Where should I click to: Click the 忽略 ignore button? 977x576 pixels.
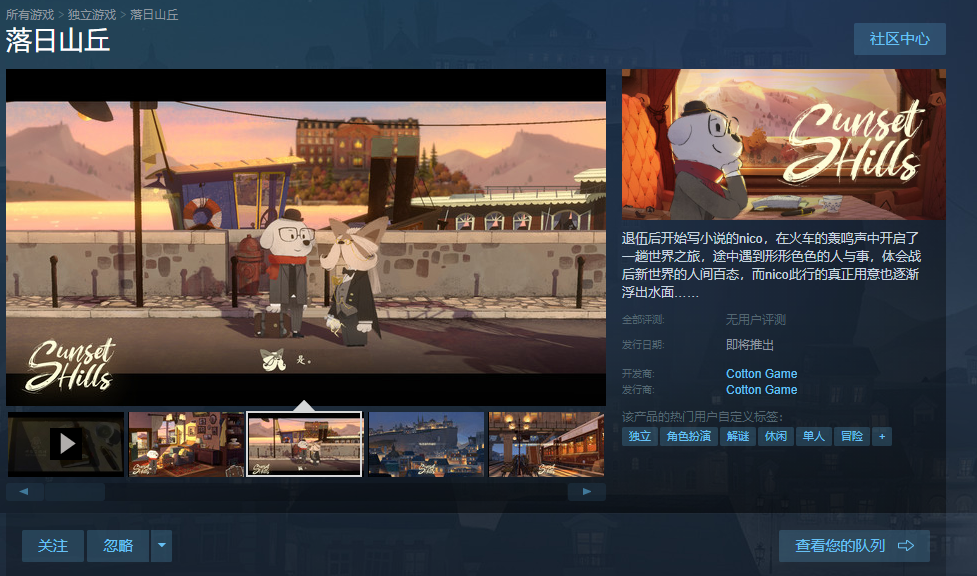click(x=118, y=546)
